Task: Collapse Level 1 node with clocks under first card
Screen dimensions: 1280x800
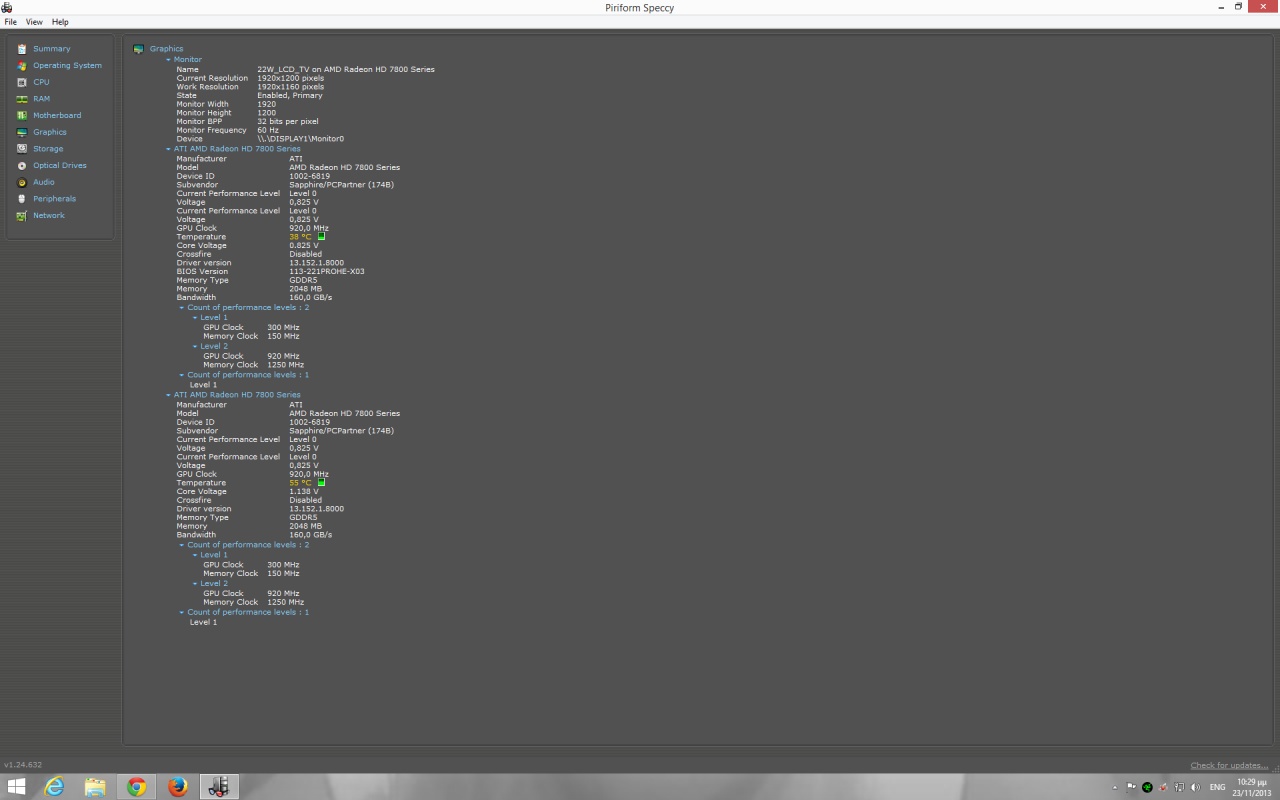Action: click(x=195, y=318)
